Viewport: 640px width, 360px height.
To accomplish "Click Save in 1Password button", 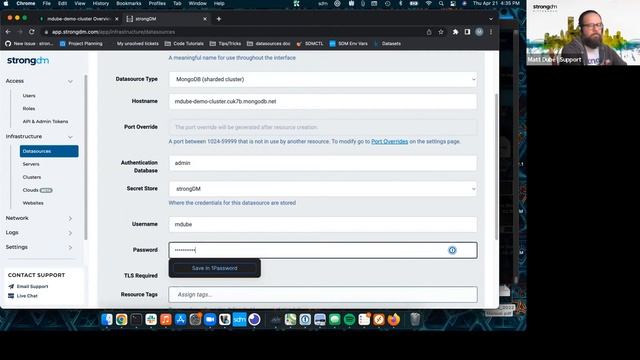I will (215, 268).
